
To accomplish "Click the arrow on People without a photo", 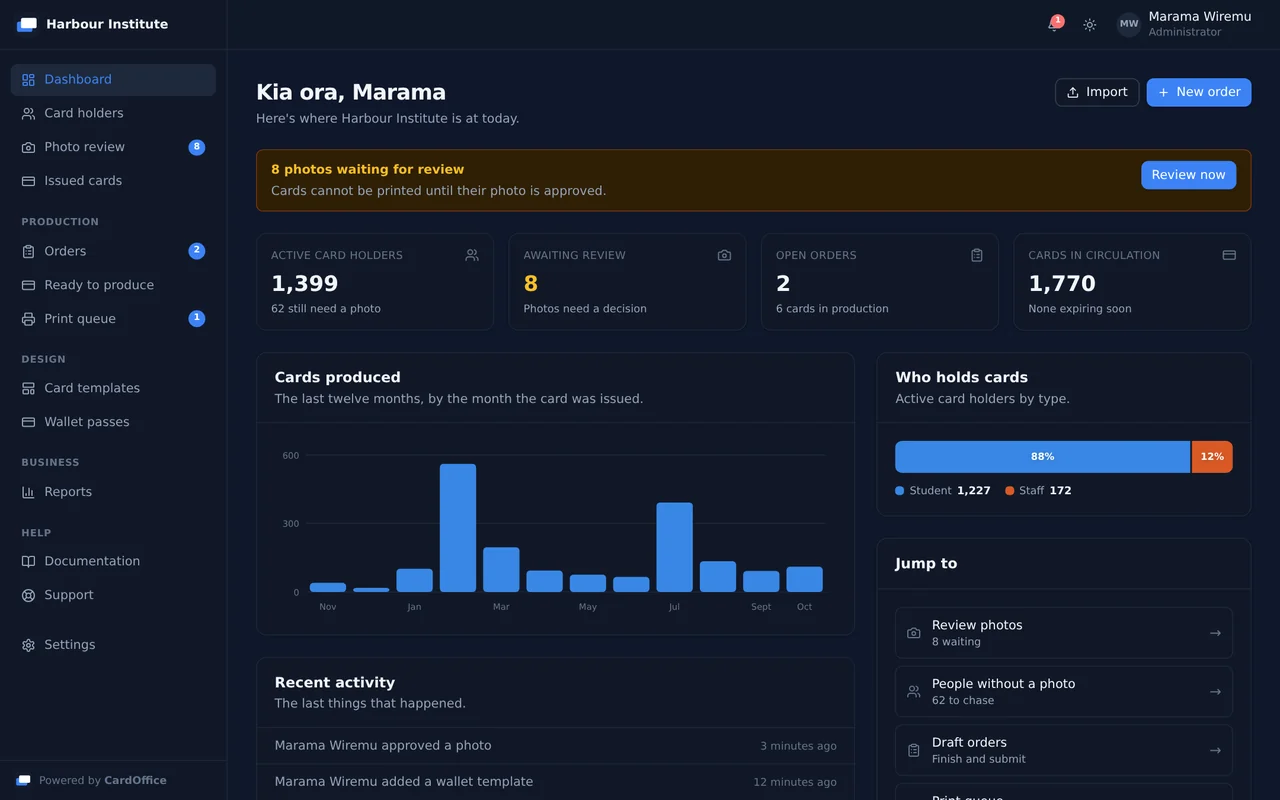I will (1215, 692).
